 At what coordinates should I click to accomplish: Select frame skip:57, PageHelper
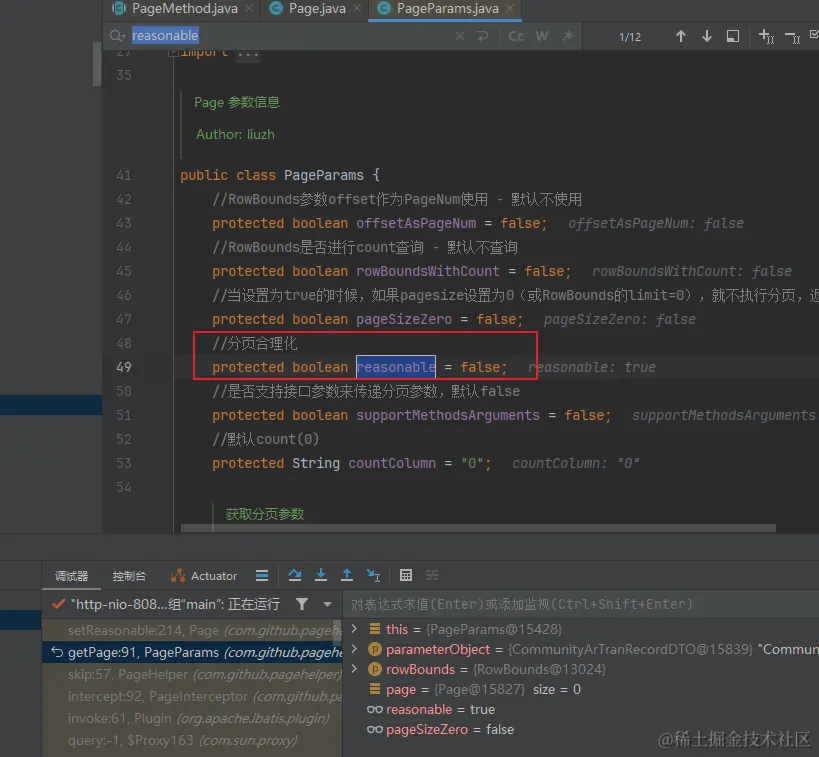191,674
